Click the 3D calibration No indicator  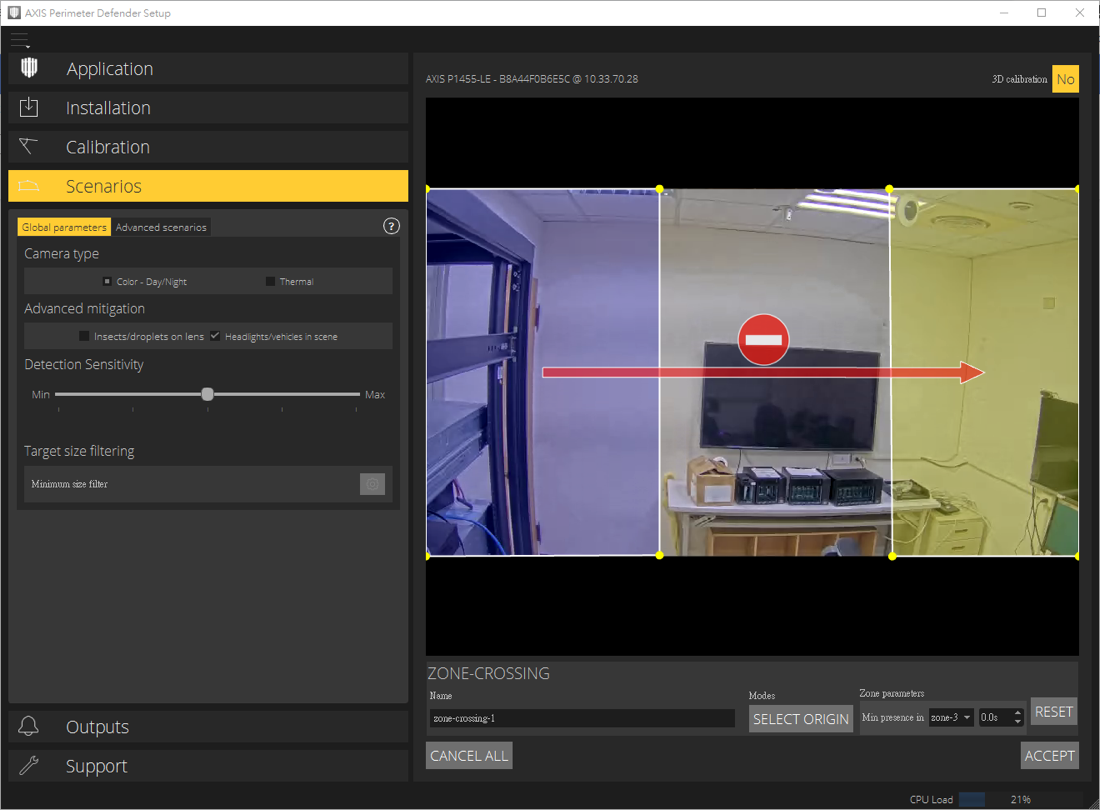1066,78
